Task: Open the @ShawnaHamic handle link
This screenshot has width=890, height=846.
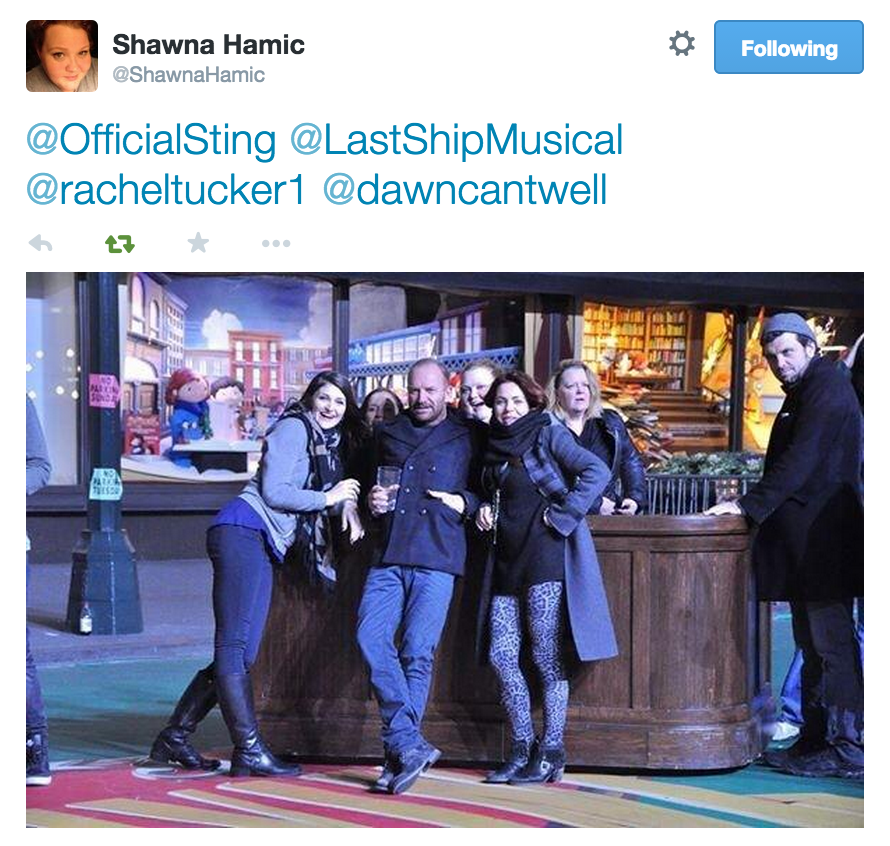Action: coord(188,75)
